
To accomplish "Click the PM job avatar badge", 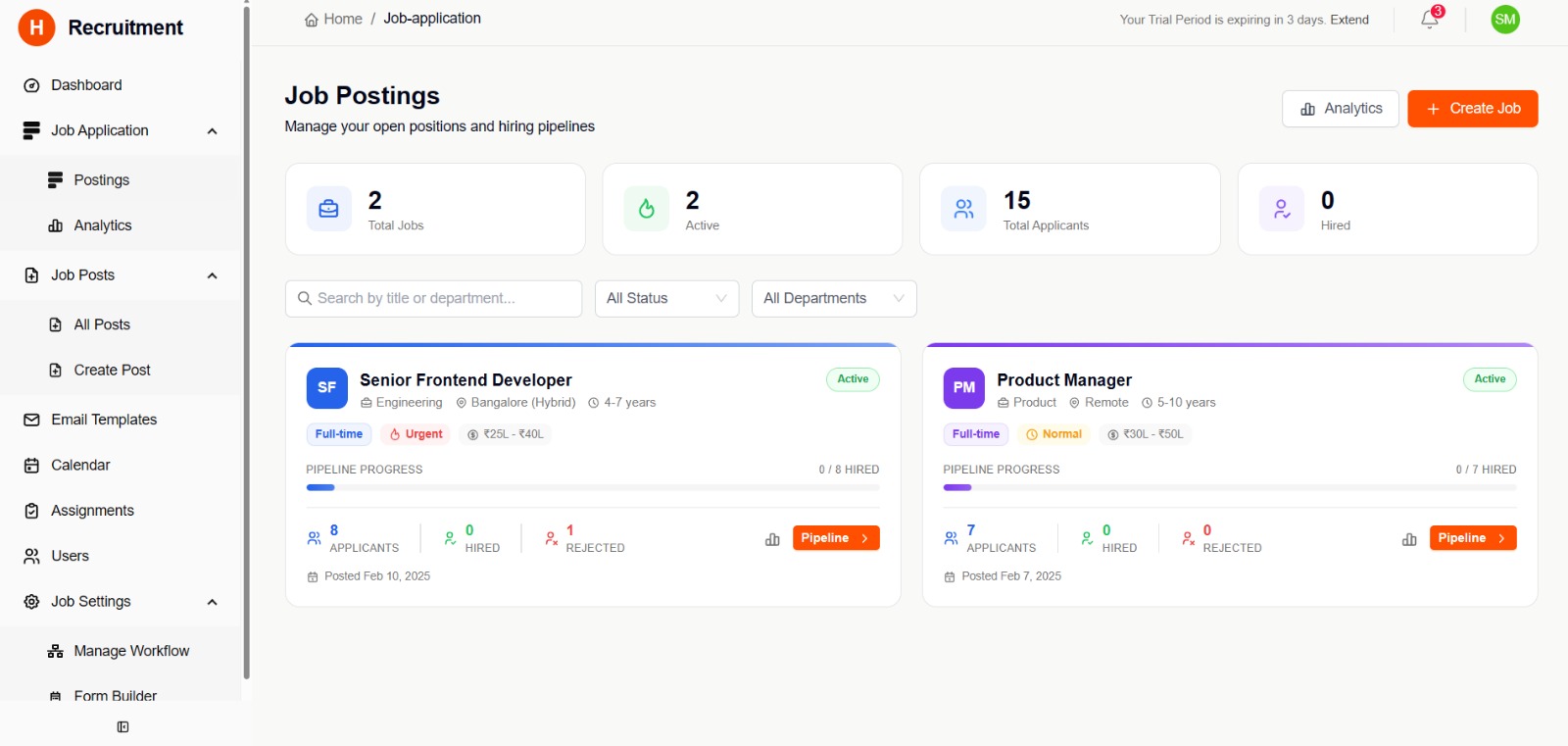I will (963, 388).
